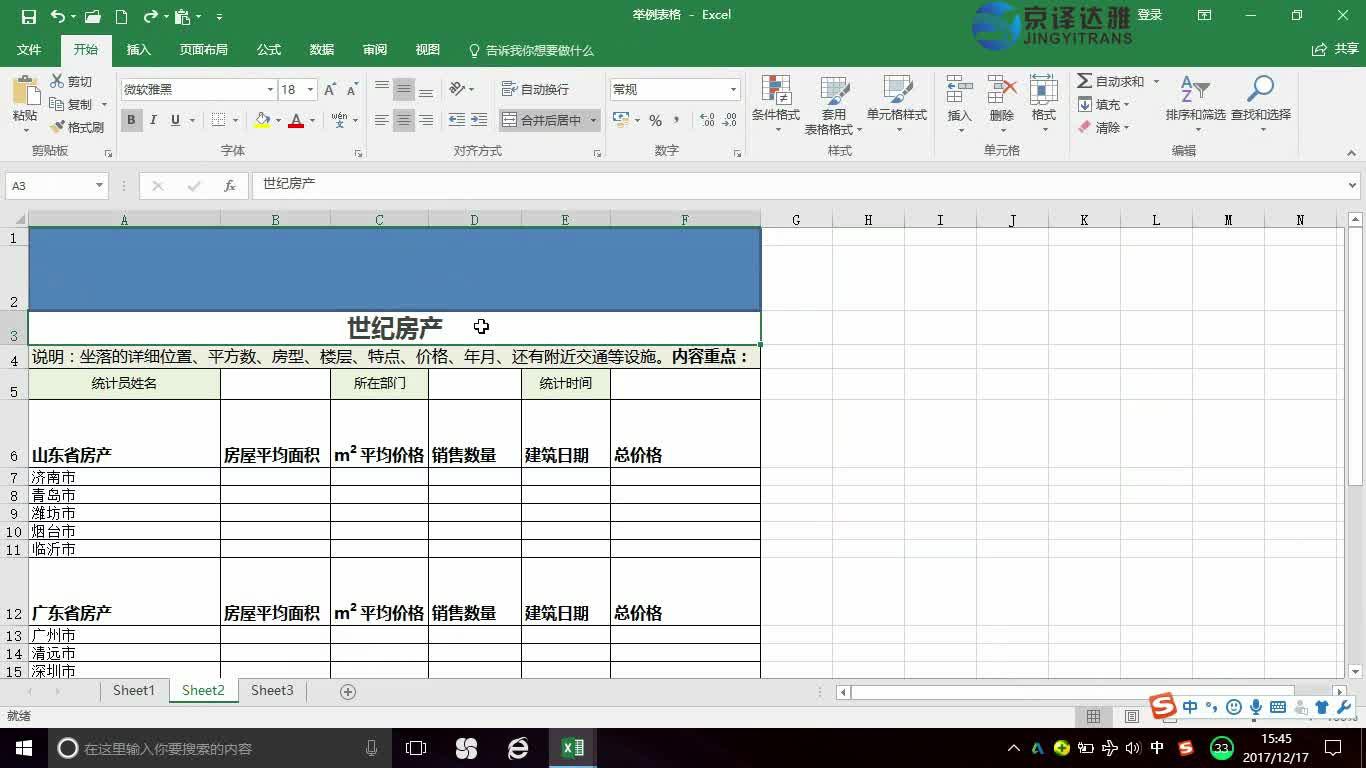
Task: Cut the selection with 剪切
Action: 71,81
